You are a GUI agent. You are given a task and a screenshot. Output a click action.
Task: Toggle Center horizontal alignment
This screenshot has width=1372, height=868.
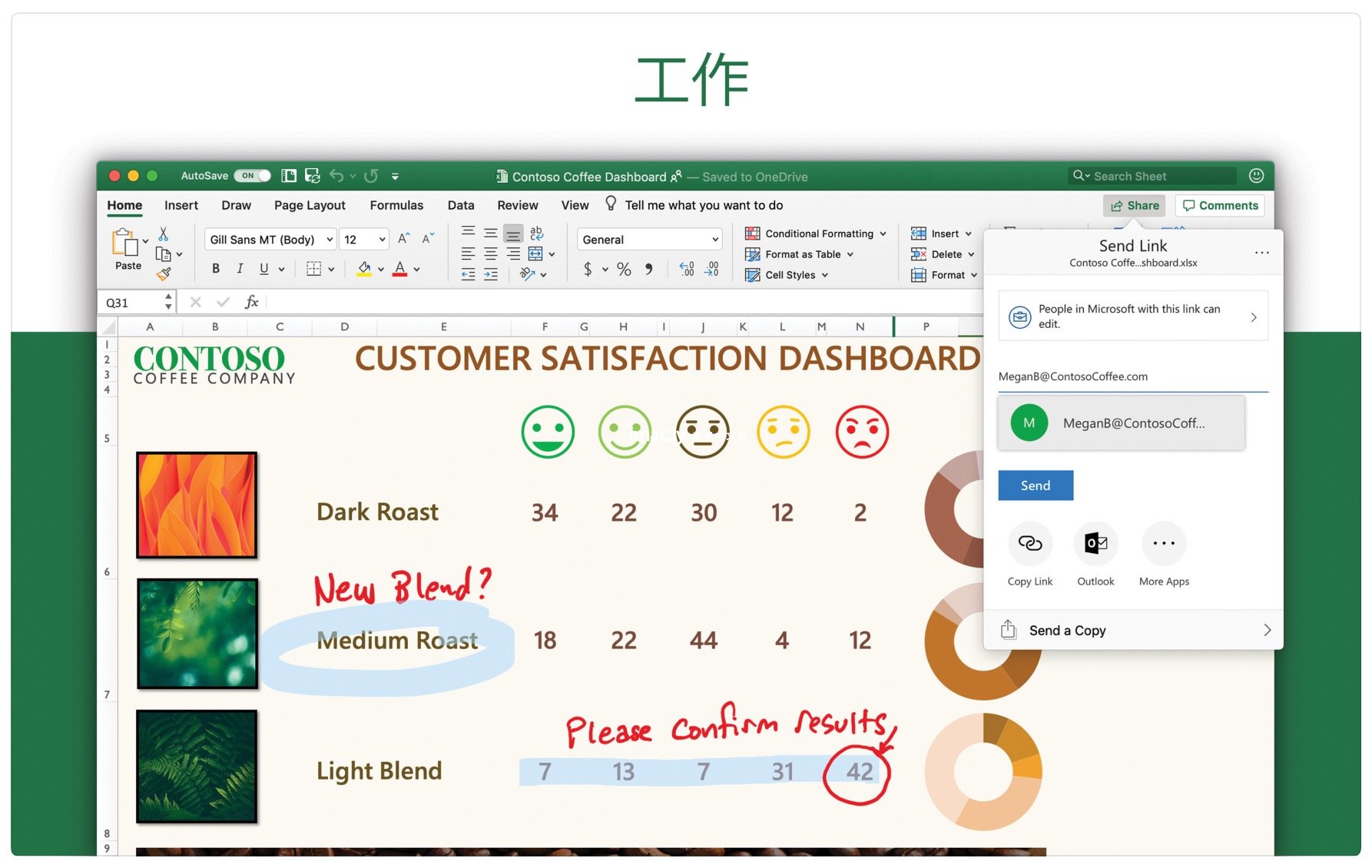point(490,253)
